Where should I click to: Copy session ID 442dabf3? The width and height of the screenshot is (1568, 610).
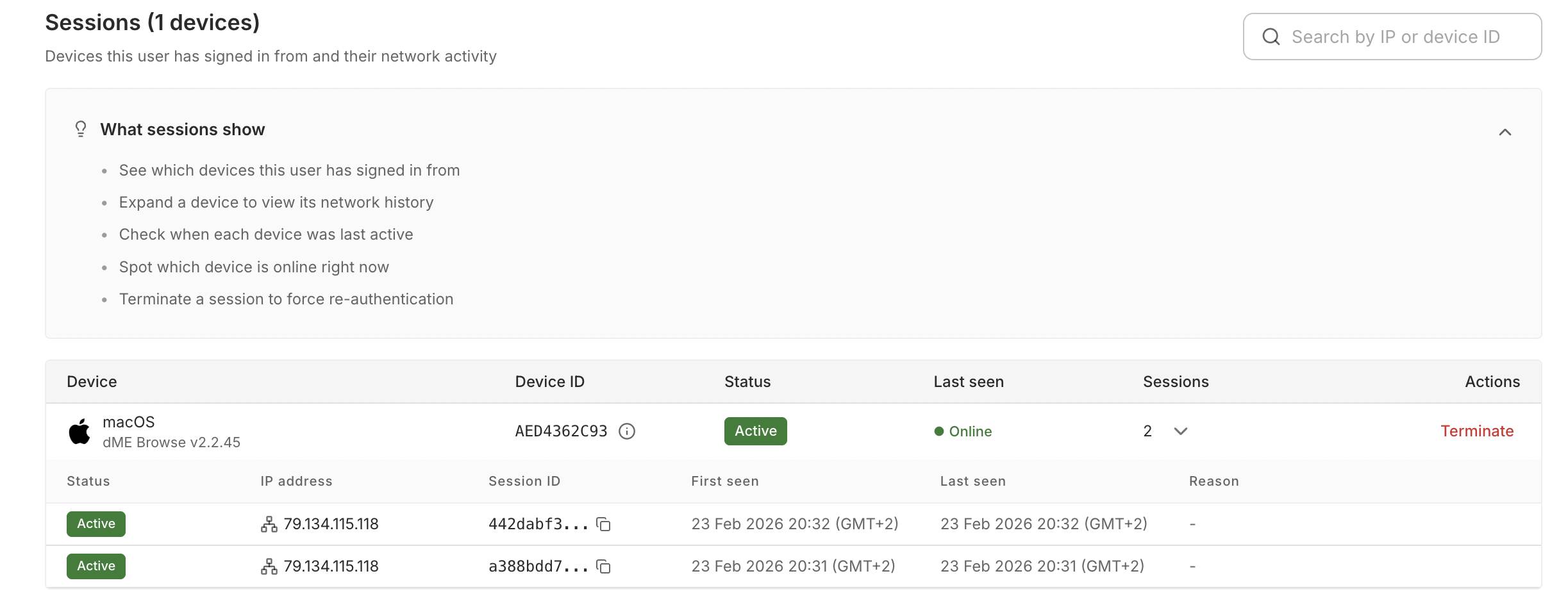click(603, 524)
